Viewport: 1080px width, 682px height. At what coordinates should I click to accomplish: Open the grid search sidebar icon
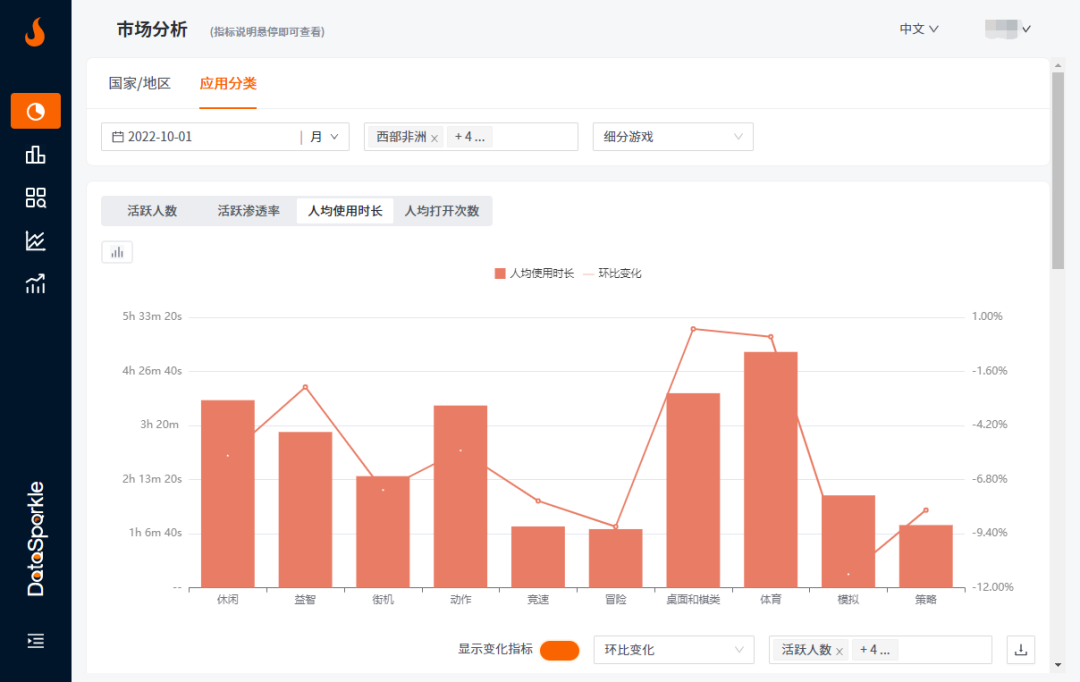click(36, 197)
